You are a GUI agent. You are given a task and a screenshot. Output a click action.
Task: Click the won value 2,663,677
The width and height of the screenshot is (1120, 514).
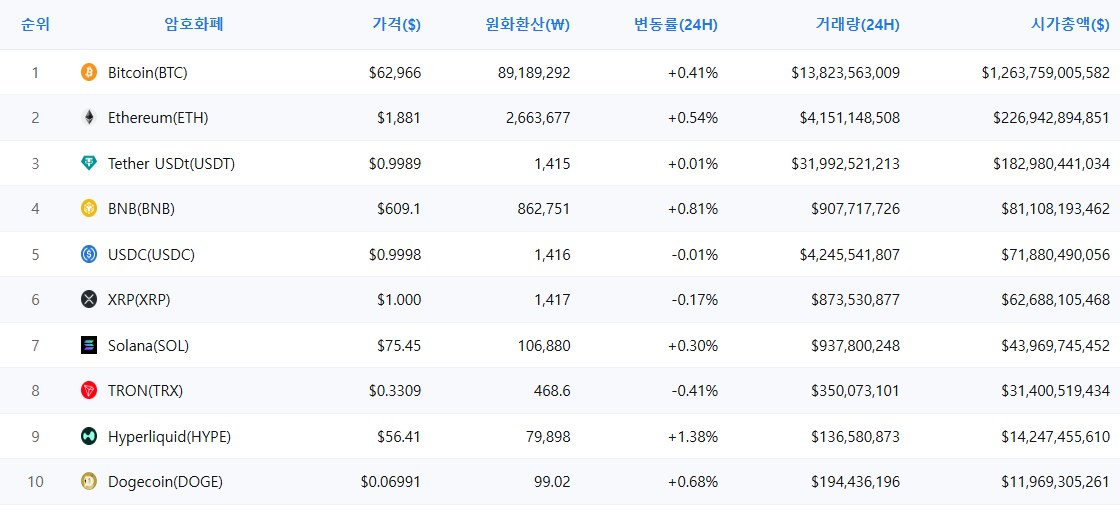(538, 118)
